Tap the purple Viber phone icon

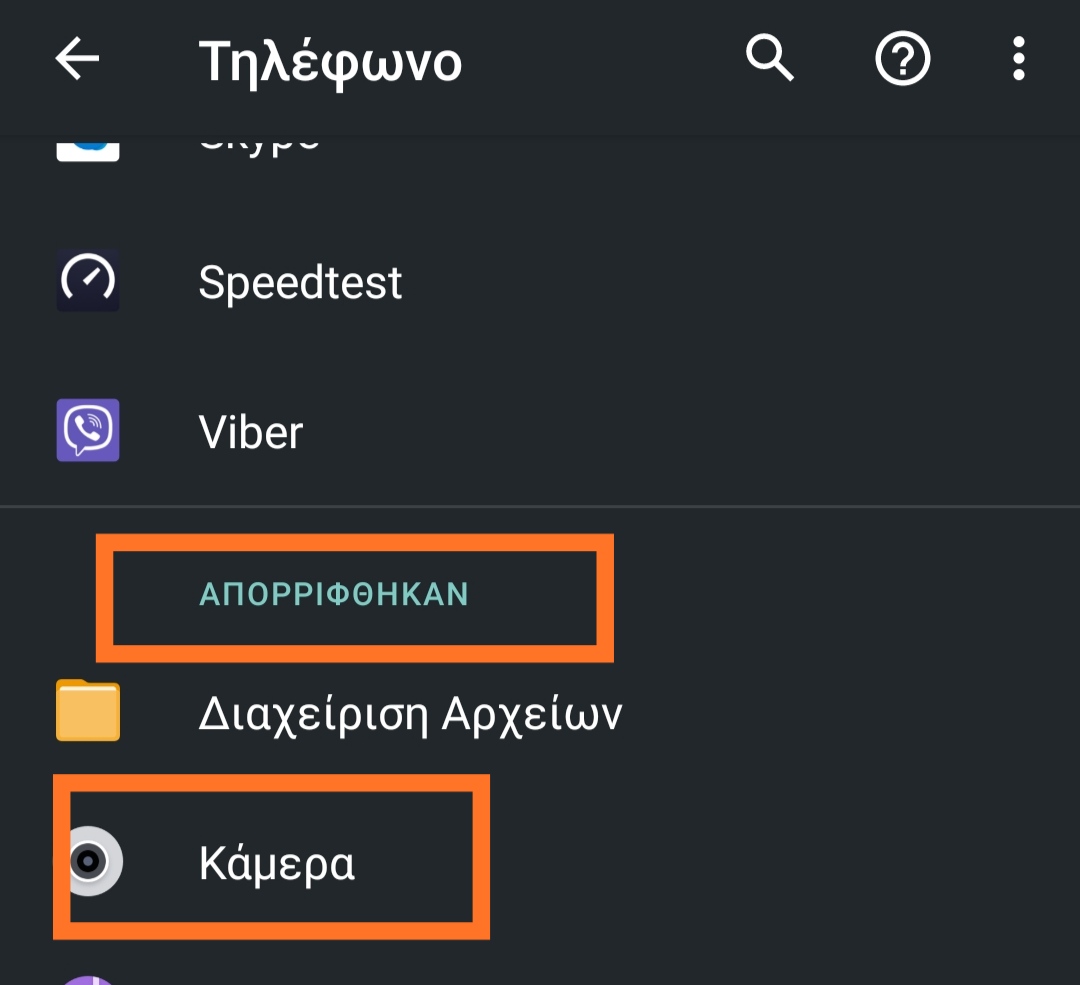tap(88, 431)
